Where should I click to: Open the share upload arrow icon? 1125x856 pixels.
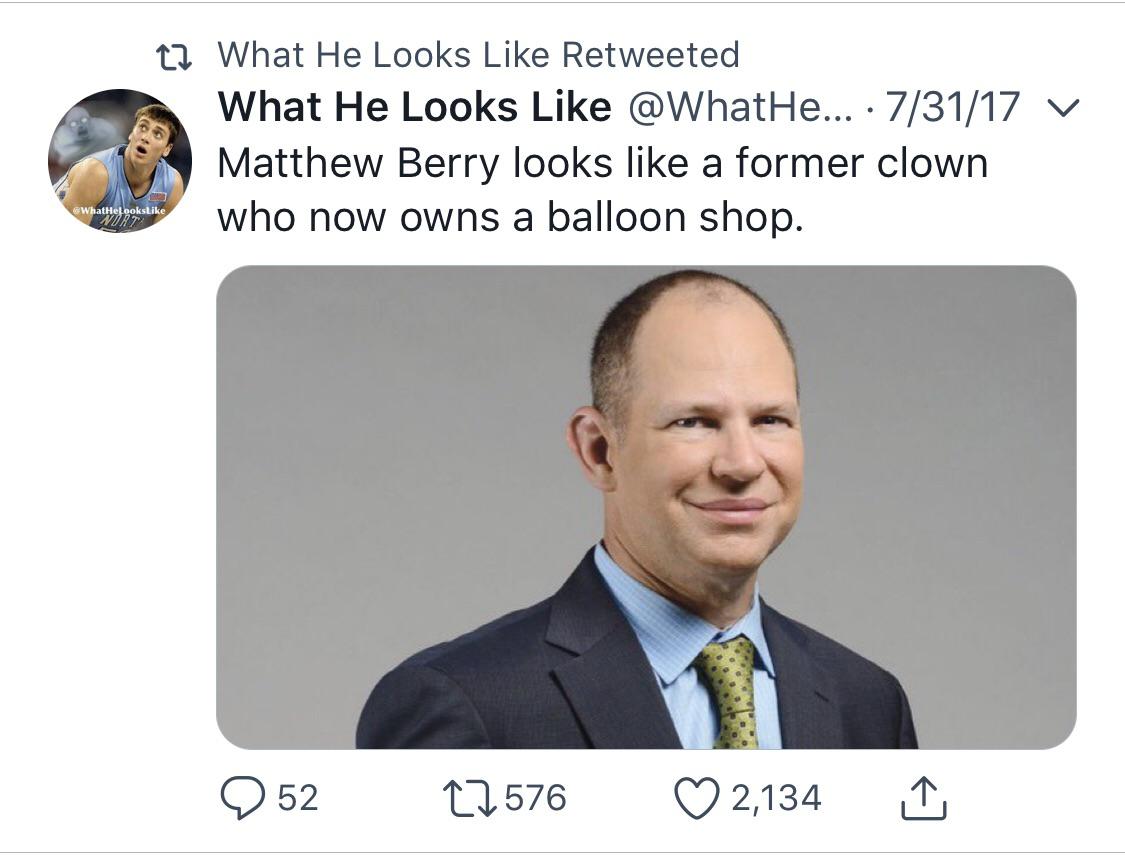point(925,797)
